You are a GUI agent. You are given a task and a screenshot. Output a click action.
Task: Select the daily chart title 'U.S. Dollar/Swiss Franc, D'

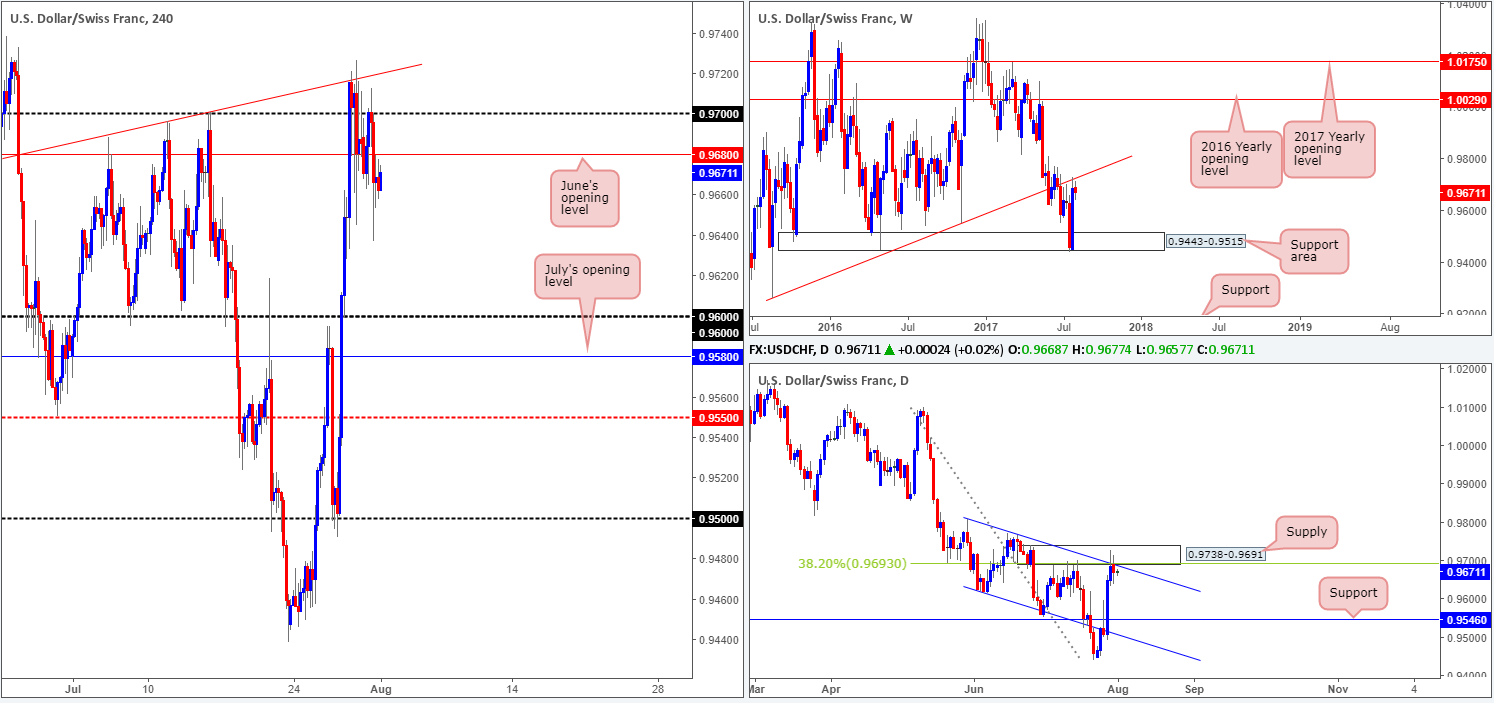click(834, 380)
